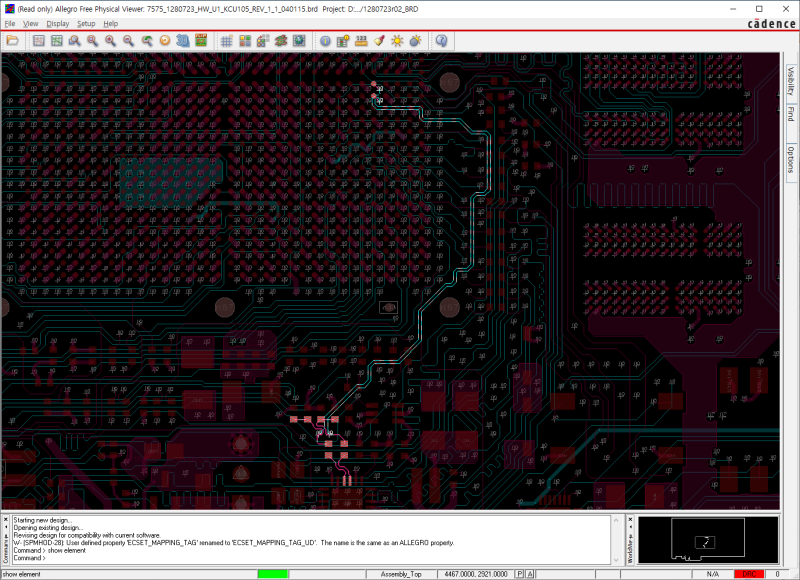The image size is (800, 580).
Task: Click the Open file folder icon
Action: click(13, 41)
